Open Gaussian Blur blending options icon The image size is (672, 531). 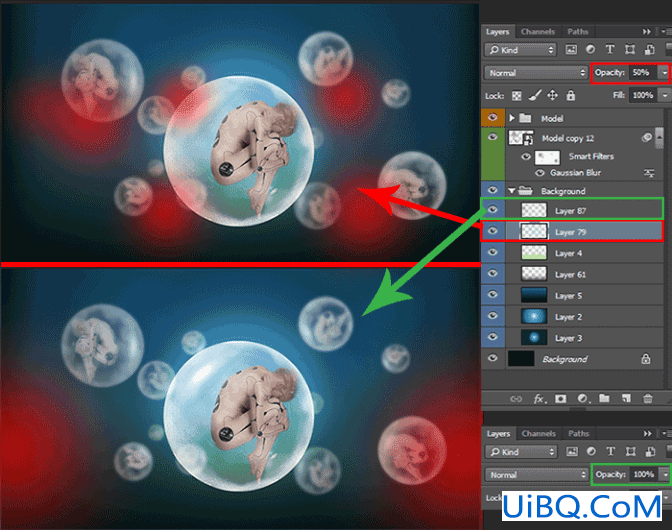click(x=649, y=173)
